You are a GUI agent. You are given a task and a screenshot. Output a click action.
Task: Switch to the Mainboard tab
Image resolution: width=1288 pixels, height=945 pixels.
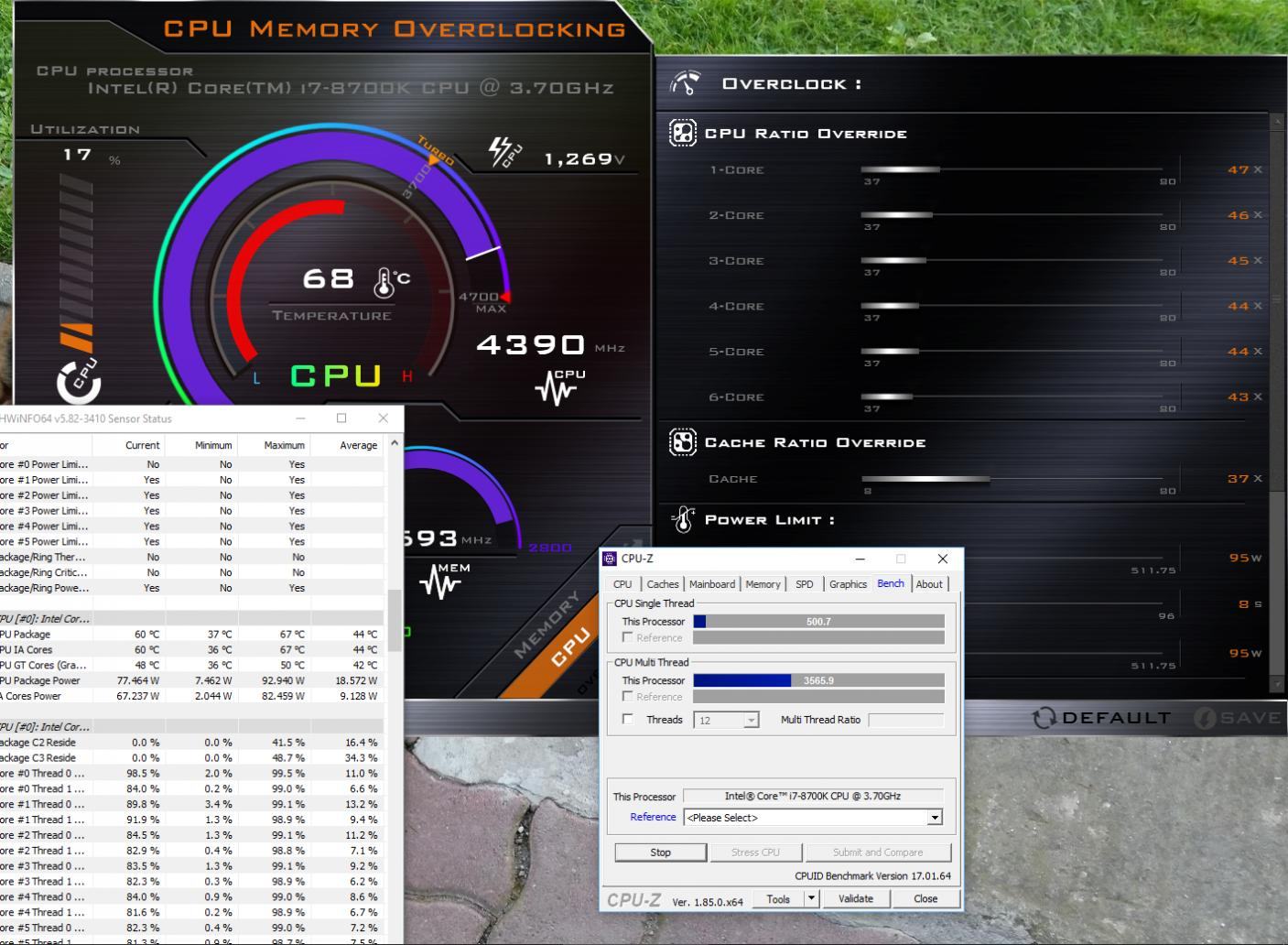click(712, 584)
